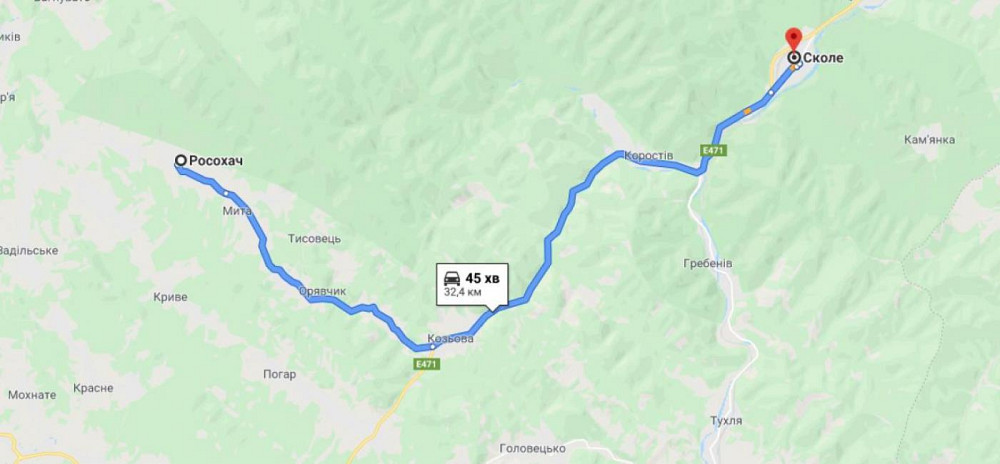
Task: Click the E471 road badge near Козьова
Action: (x=425, y=364)
